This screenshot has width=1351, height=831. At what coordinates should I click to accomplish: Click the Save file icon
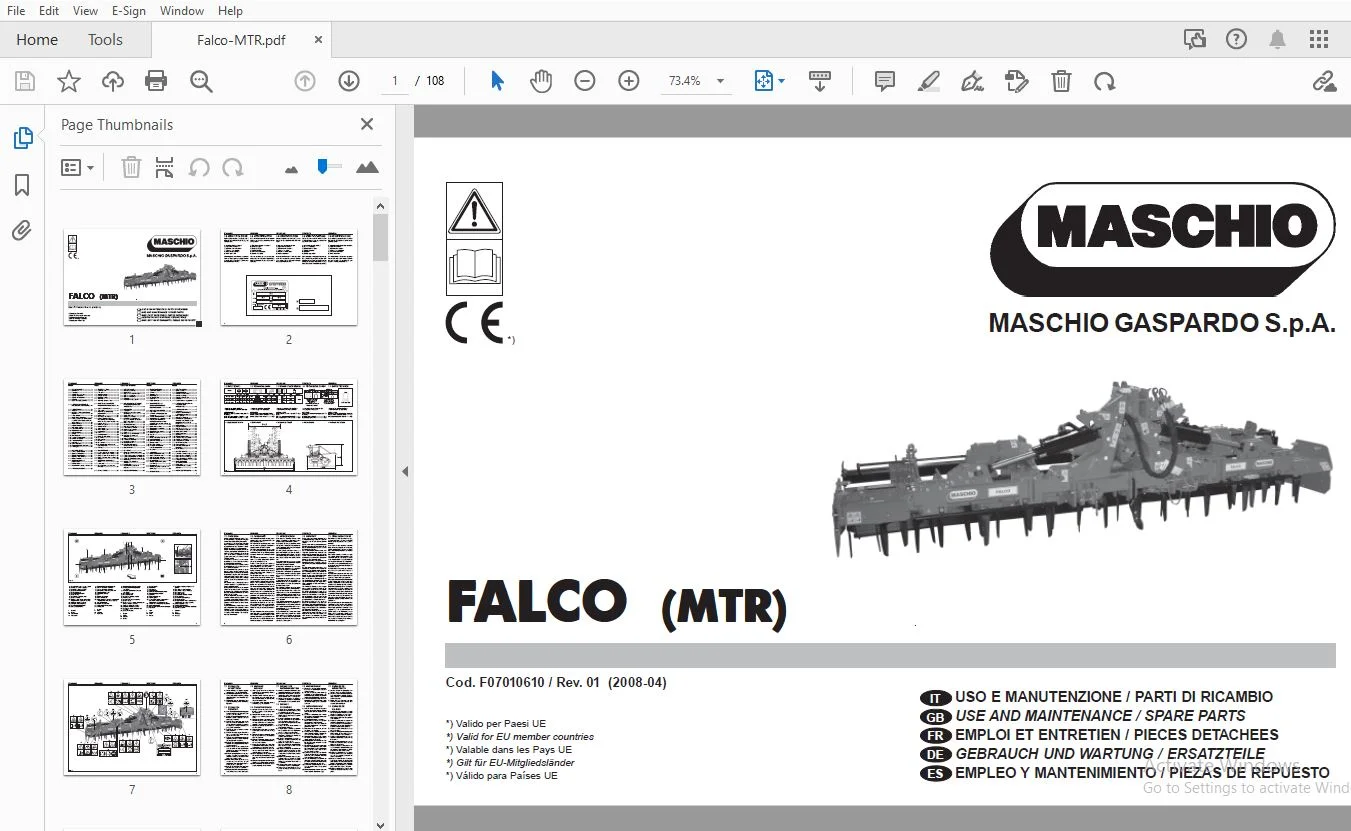tap(25, 81)
